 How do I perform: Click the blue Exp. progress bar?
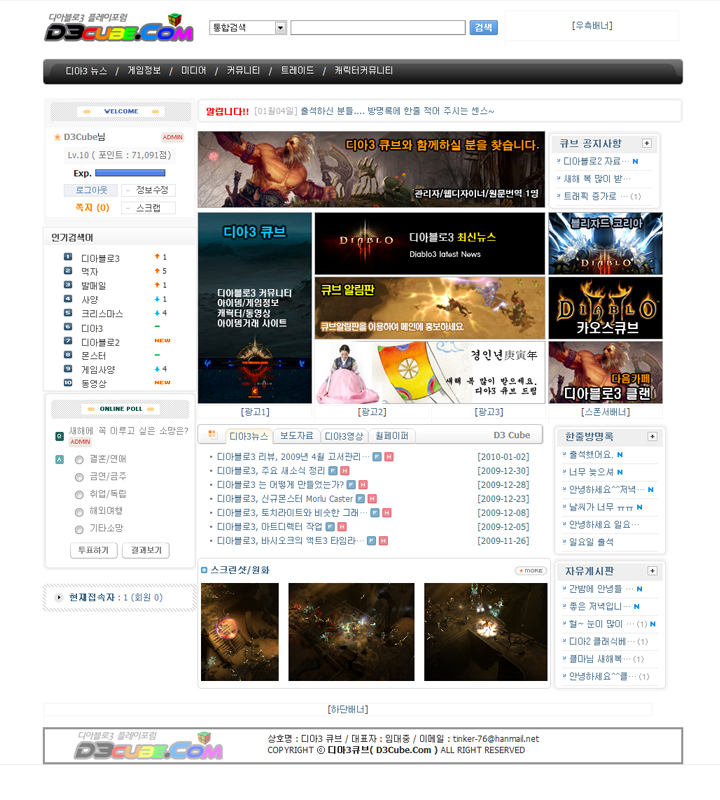point(130,173)
